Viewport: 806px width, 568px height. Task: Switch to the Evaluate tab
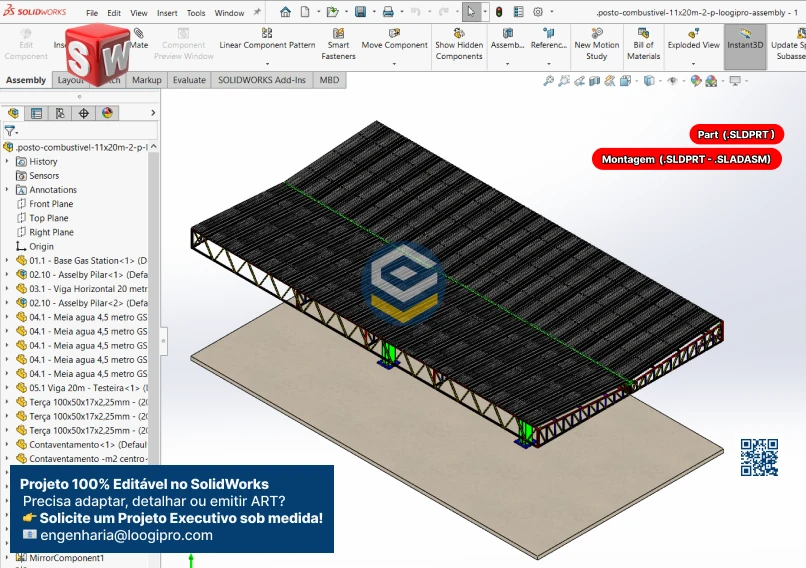tap(189, 80)
